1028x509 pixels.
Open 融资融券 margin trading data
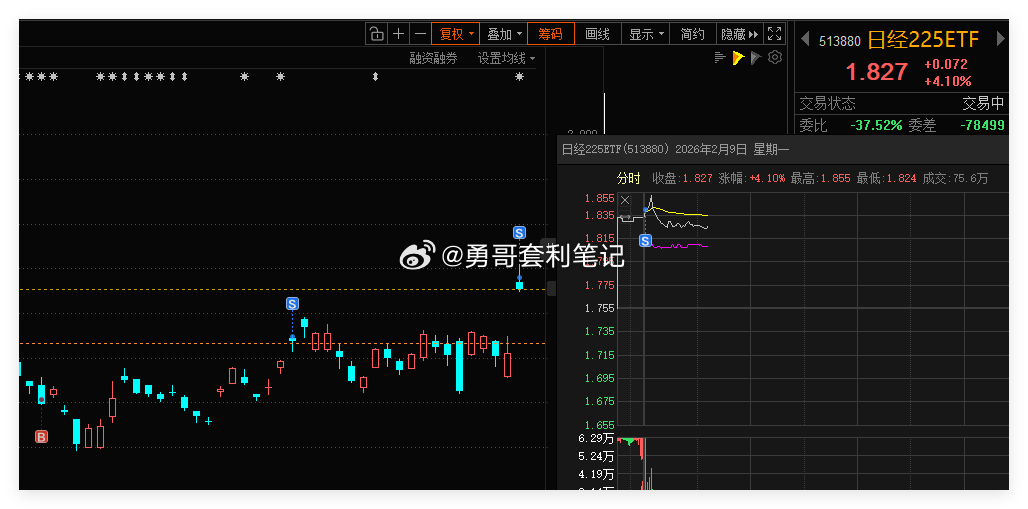[433, 58]
